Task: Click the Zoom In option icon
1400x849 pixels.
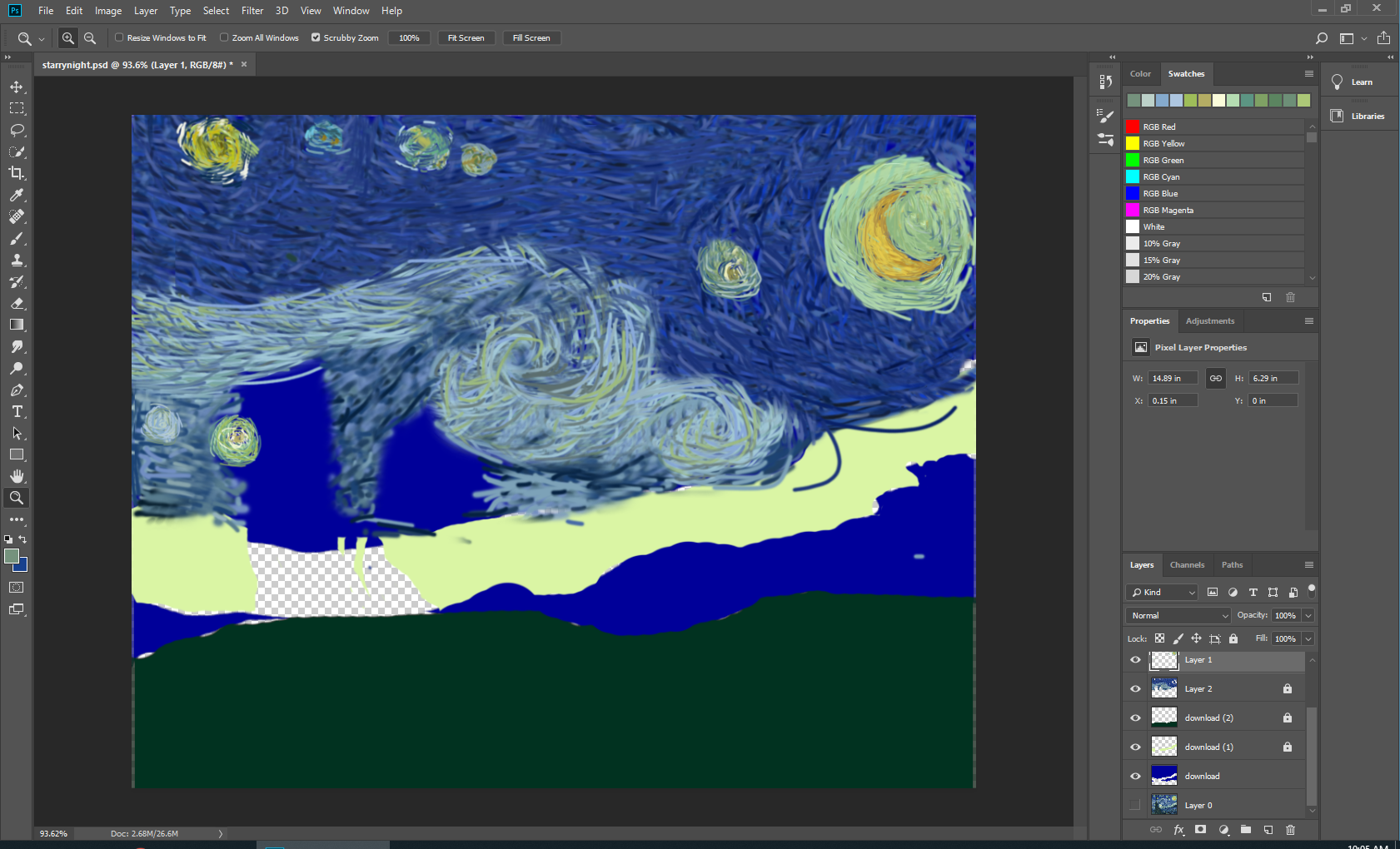Action: (x=68, y=38)
